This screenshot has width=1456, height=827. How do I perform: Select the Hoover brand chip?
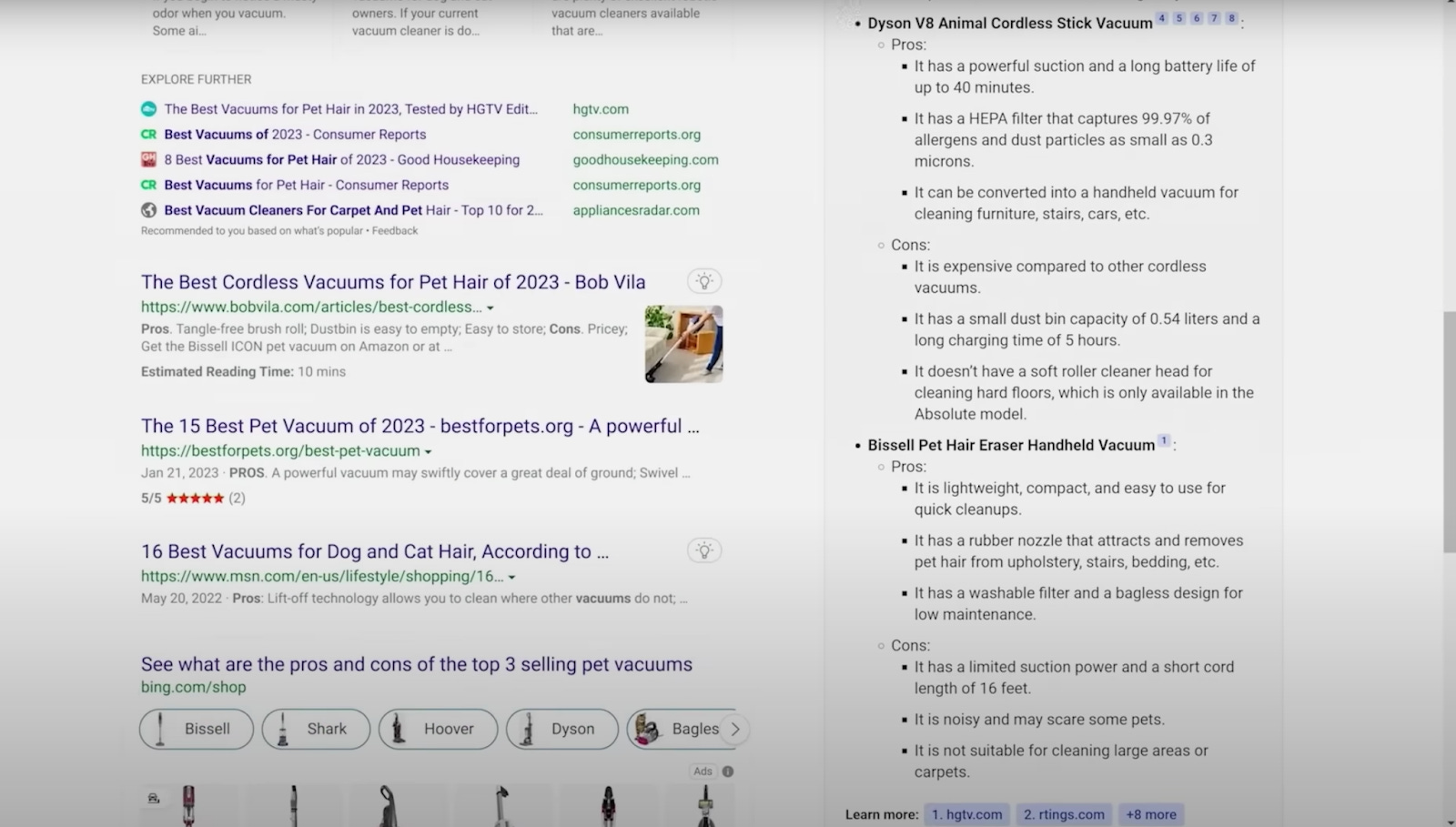pyautogui.click(x=439, y=729)
